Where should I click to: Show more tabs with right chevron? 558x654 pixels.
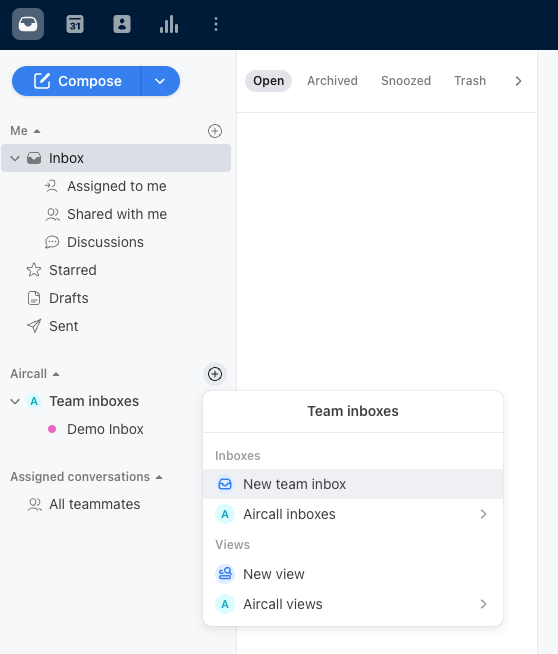pyautogui.click(x=518, y=81)
